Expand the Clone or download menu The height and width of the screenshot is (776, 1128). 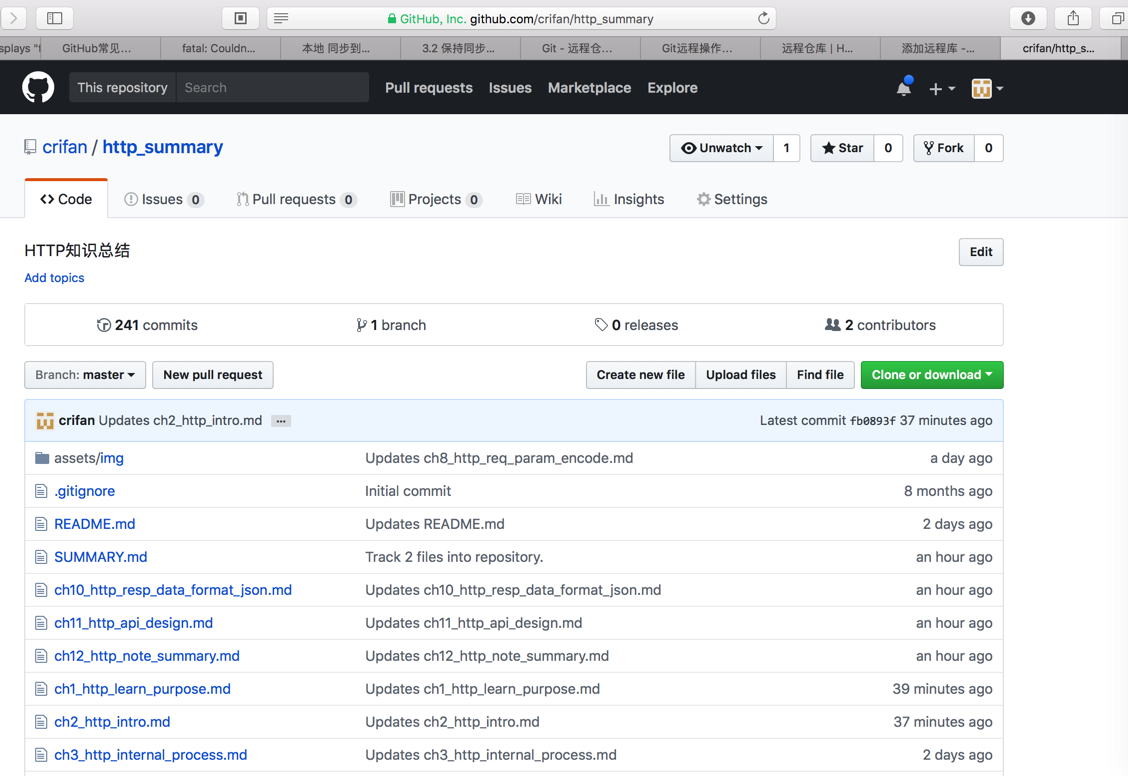click(x=931, y=375)
